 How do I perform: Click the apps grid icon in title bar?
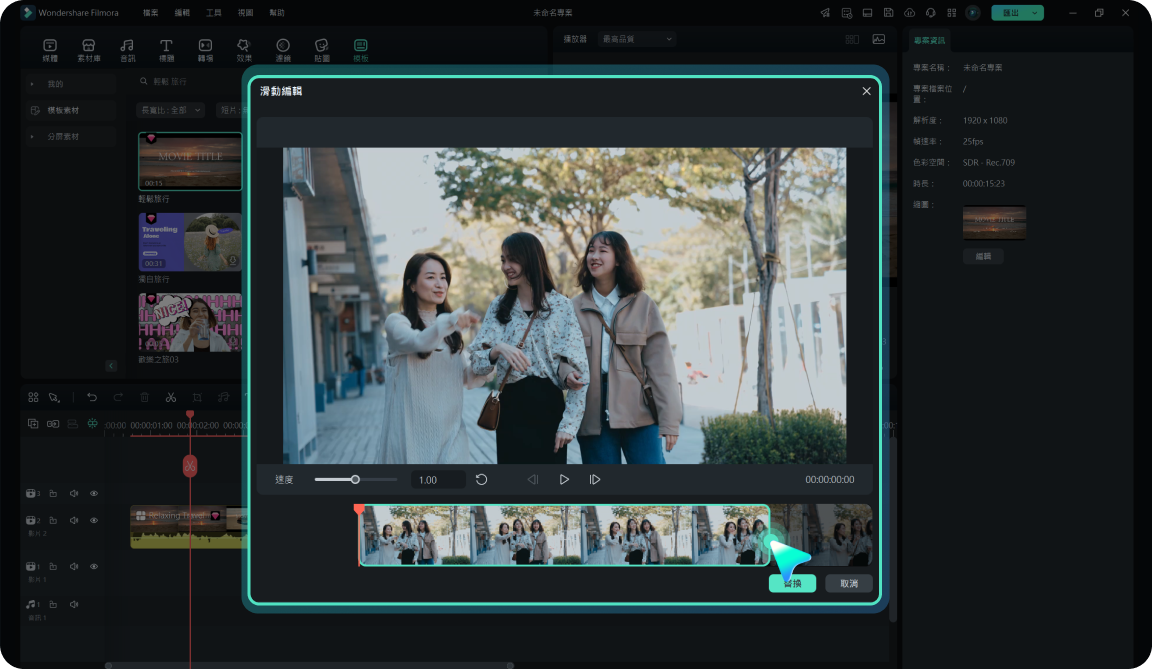(951, 12)
